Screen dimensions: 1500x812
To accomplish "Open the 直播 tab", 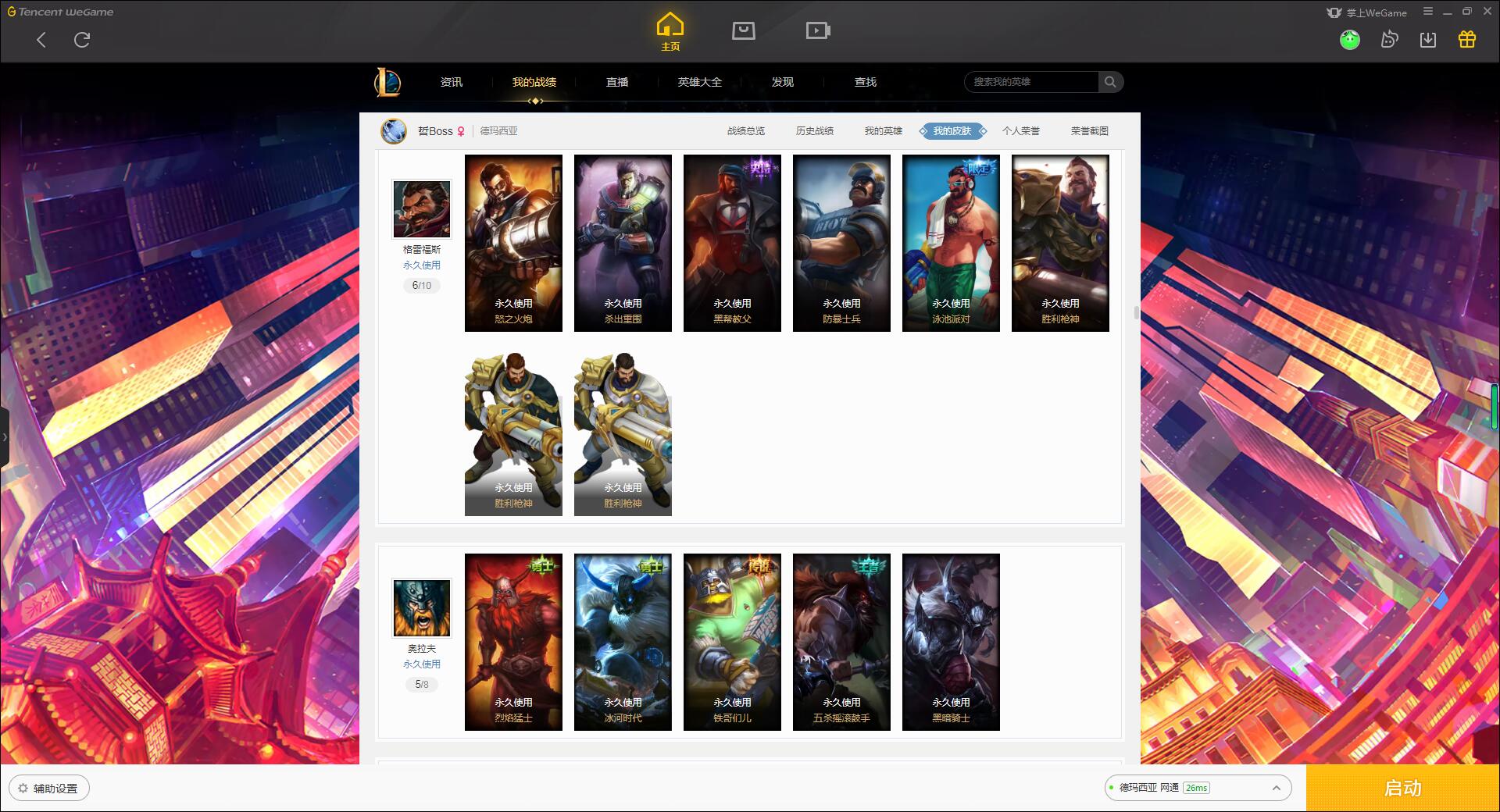I will point(617,82).
